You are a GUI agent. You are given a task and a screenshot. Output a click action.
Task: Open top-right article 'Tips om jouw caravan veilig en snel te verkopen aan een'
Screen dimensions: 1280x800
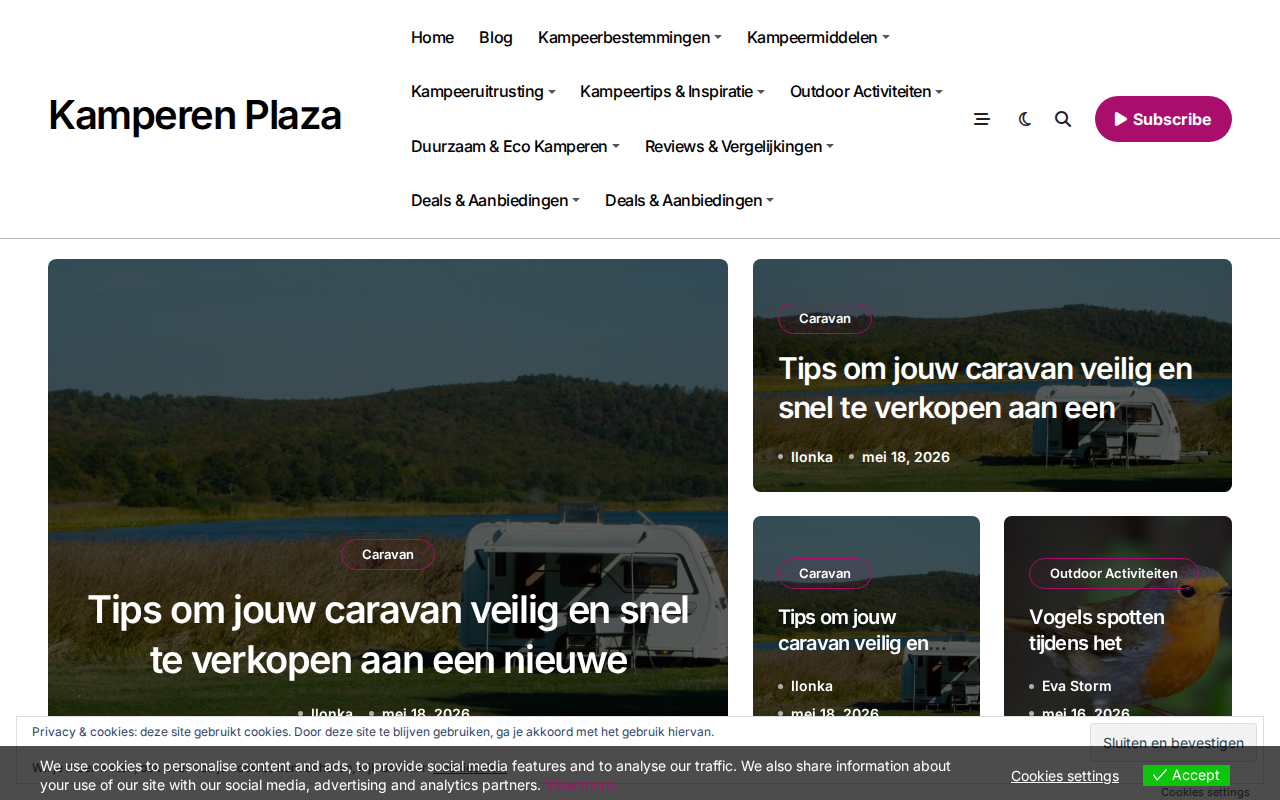click(985, 388)
